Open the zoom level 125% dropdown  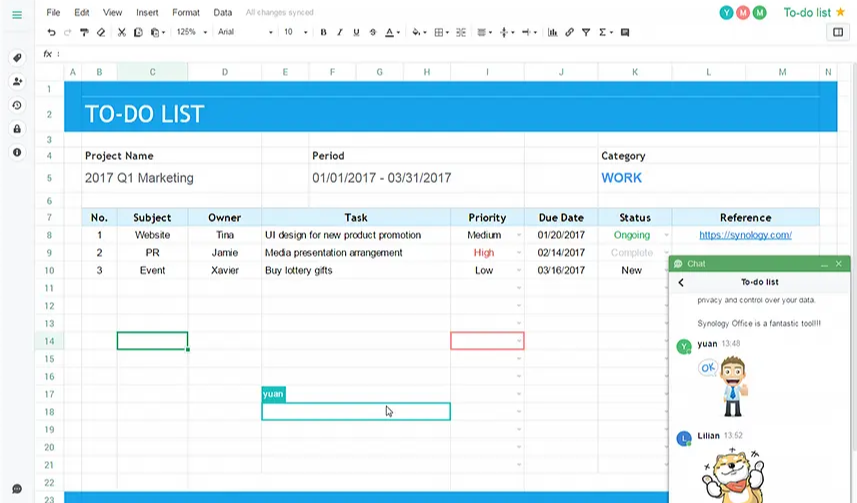click(191, 32)
